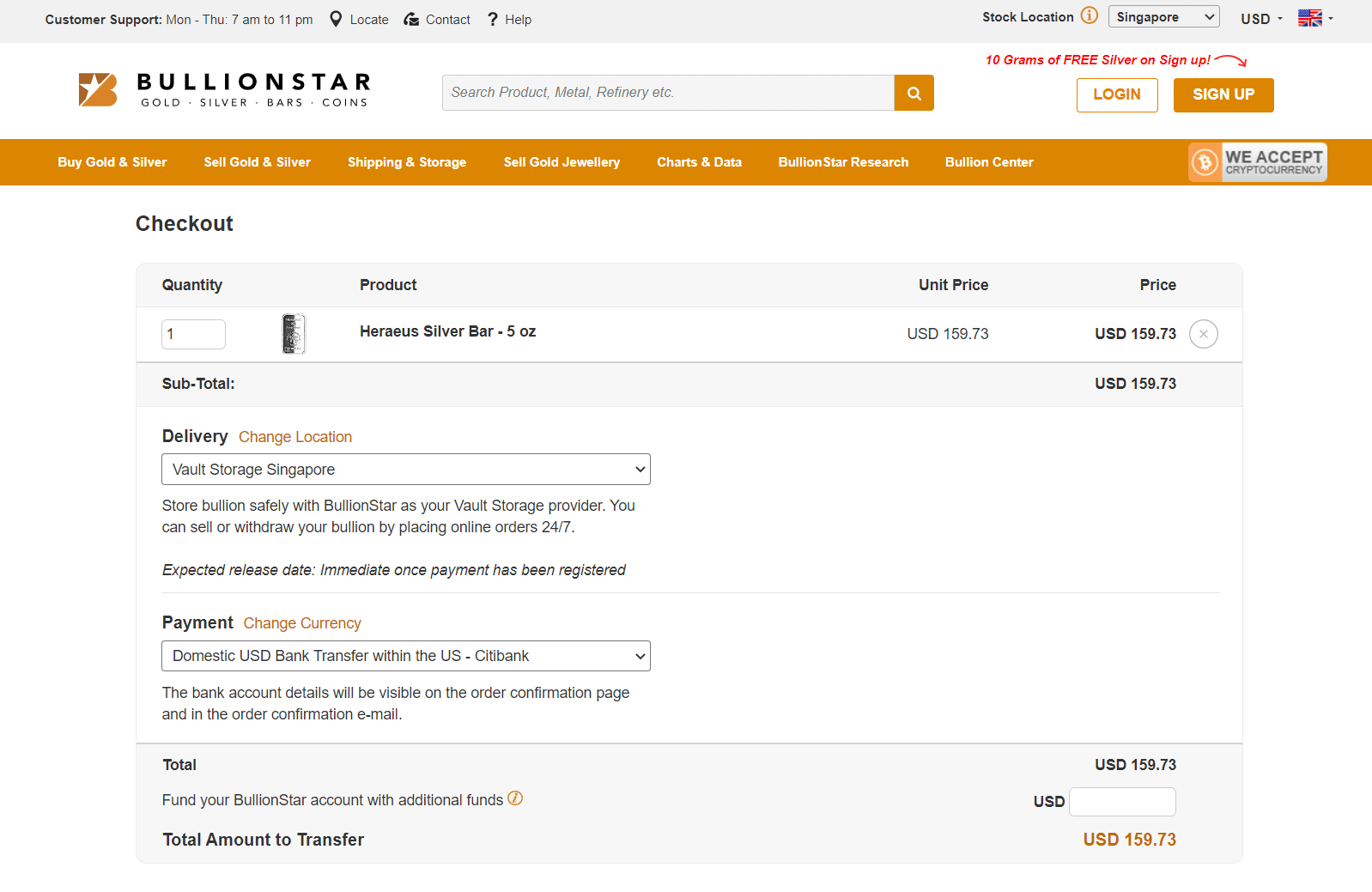The height and width of the screenshot is (892, 1372).
Task: Open BullionStar Research menu
Action: (843, 162)
